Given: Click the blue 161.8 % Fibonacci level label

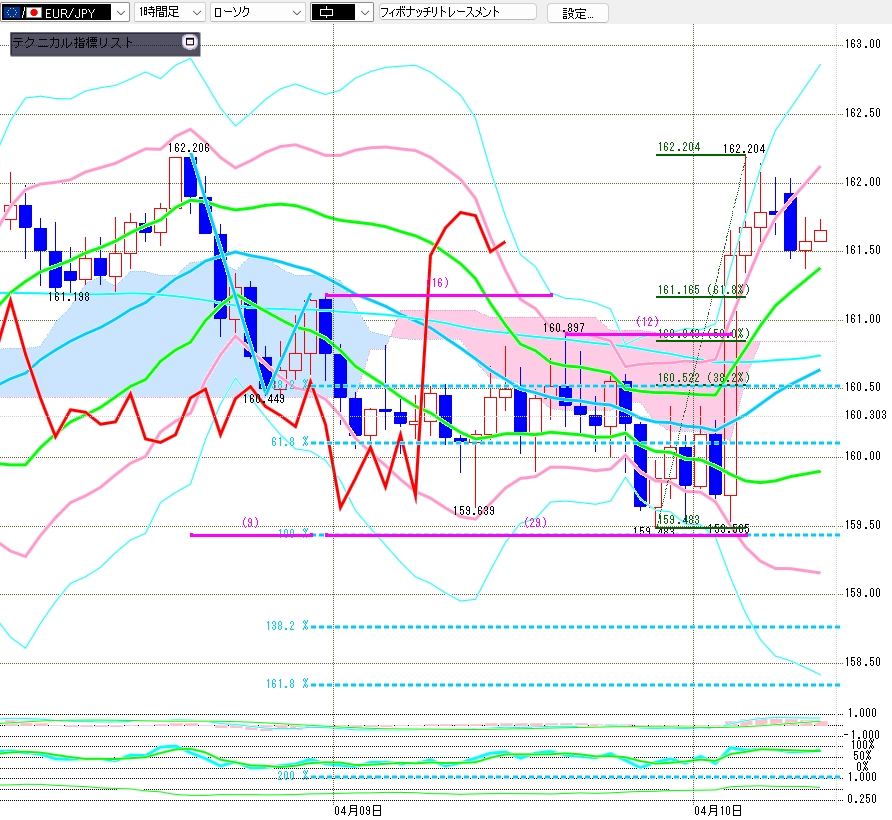Looking at the screenshot, I should click(287, 684).
